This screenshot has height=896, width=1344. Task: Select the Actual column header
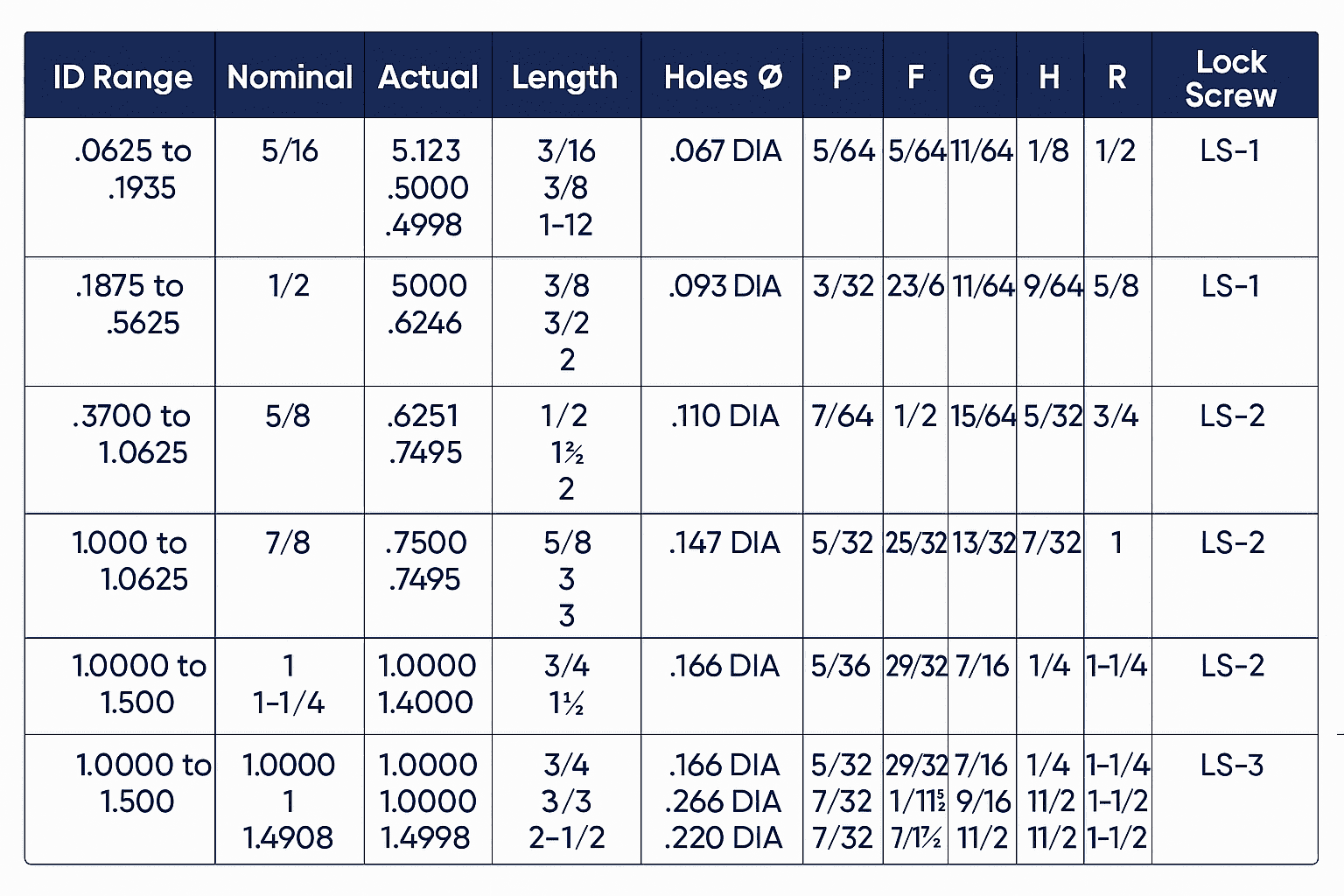(x=428, y=77)
